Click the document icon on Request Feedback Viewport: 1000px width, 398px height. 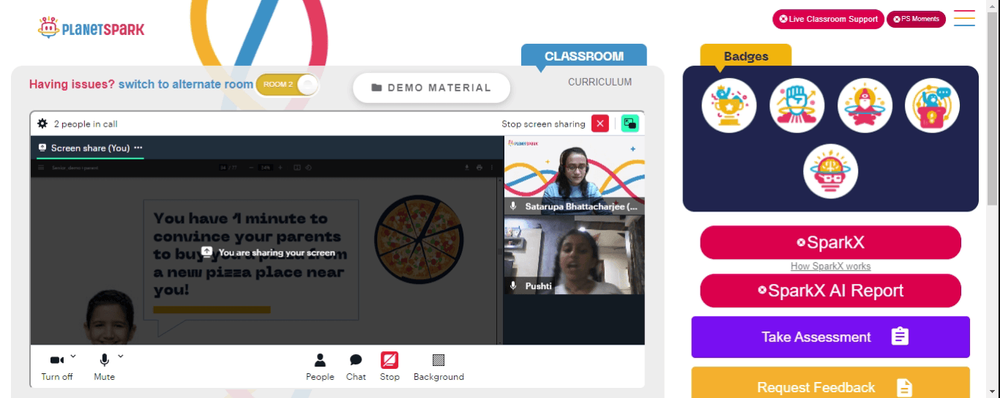[905, 387]
